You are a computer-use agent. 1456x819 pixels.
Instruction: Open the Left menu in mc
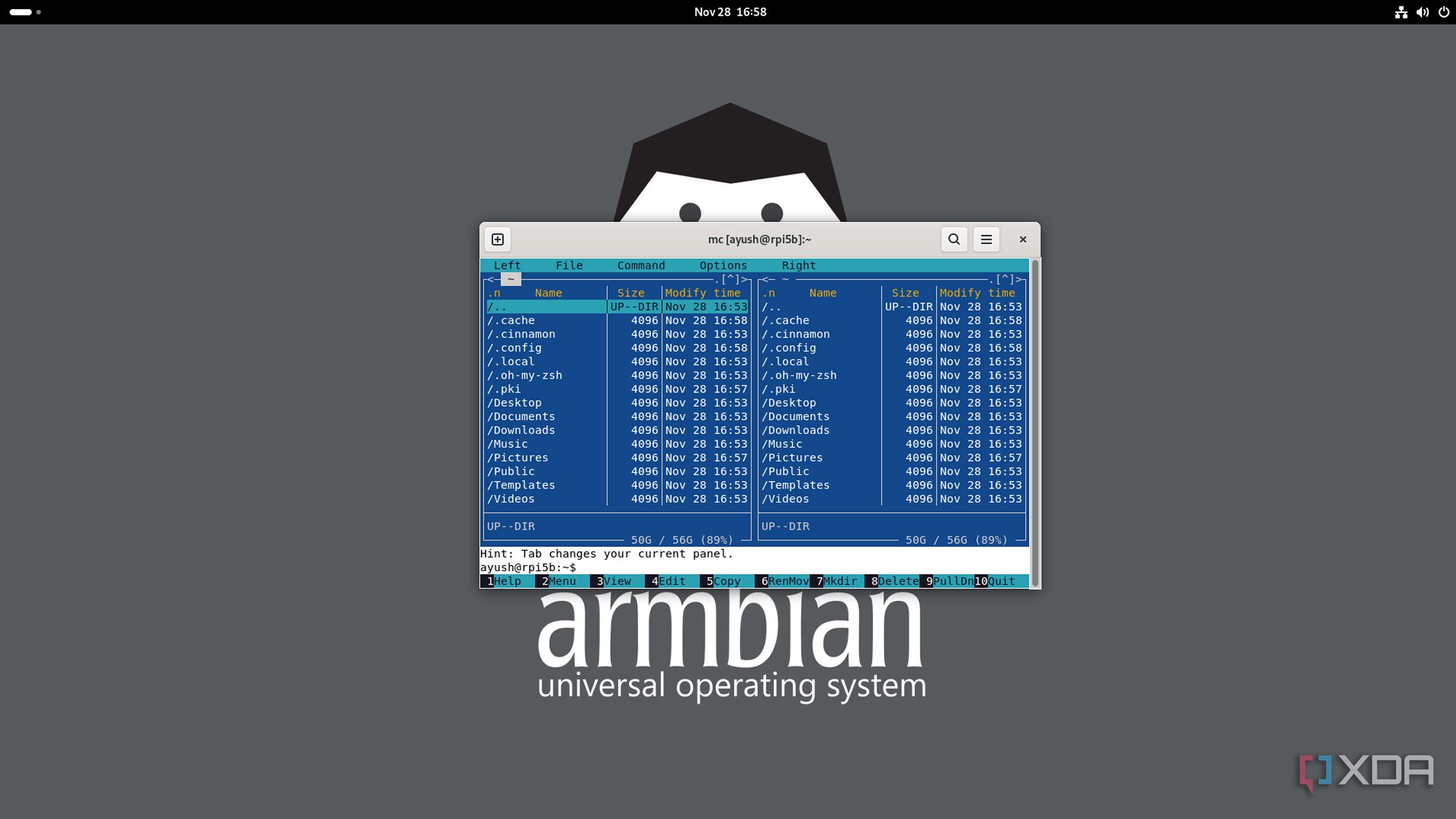pos(507,265)
